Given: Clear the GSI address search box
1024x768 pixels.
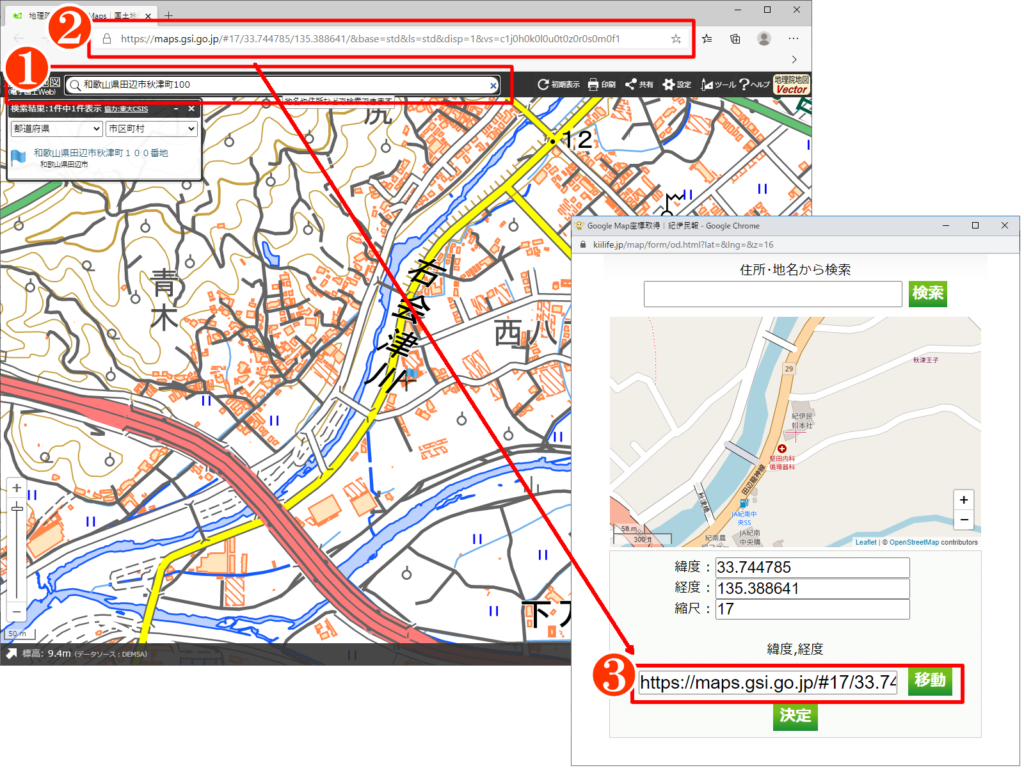Looking at the screenshot, I should [x=493, y=86].
